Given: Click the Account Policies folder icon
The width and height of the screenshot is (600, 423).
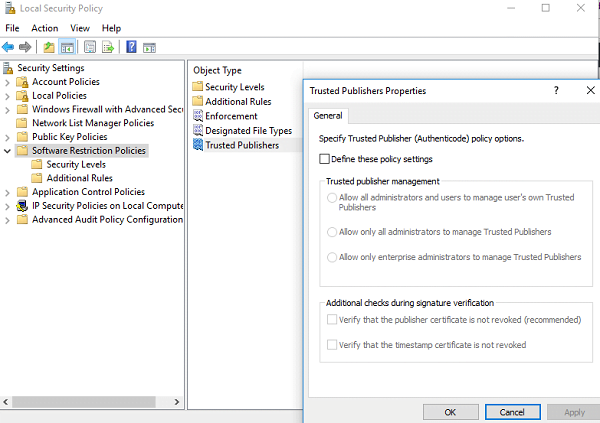Looking at the screenshot, I should click(23, 82).
